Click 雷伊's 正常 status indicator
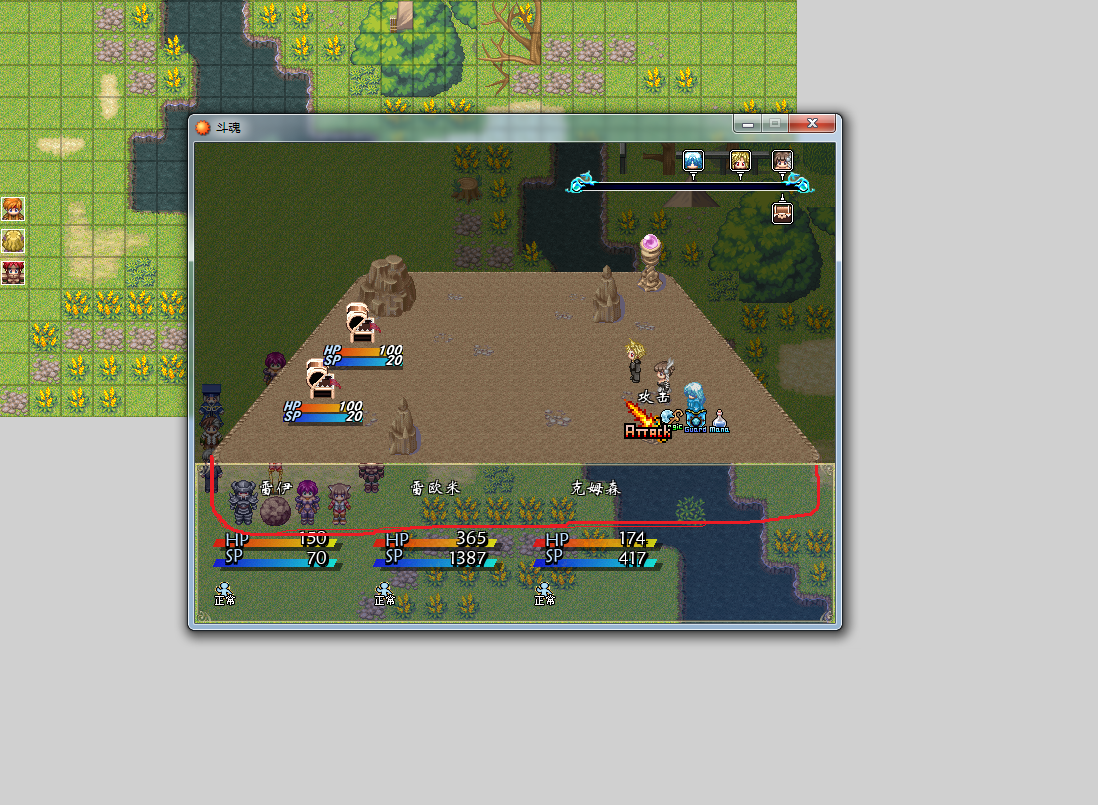 click(x=225, y=594)
